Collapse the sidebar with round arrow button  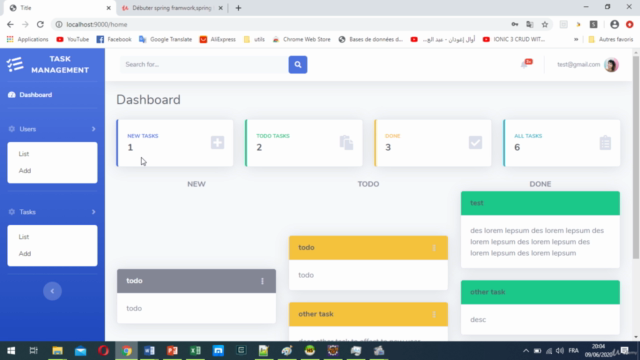52,291
